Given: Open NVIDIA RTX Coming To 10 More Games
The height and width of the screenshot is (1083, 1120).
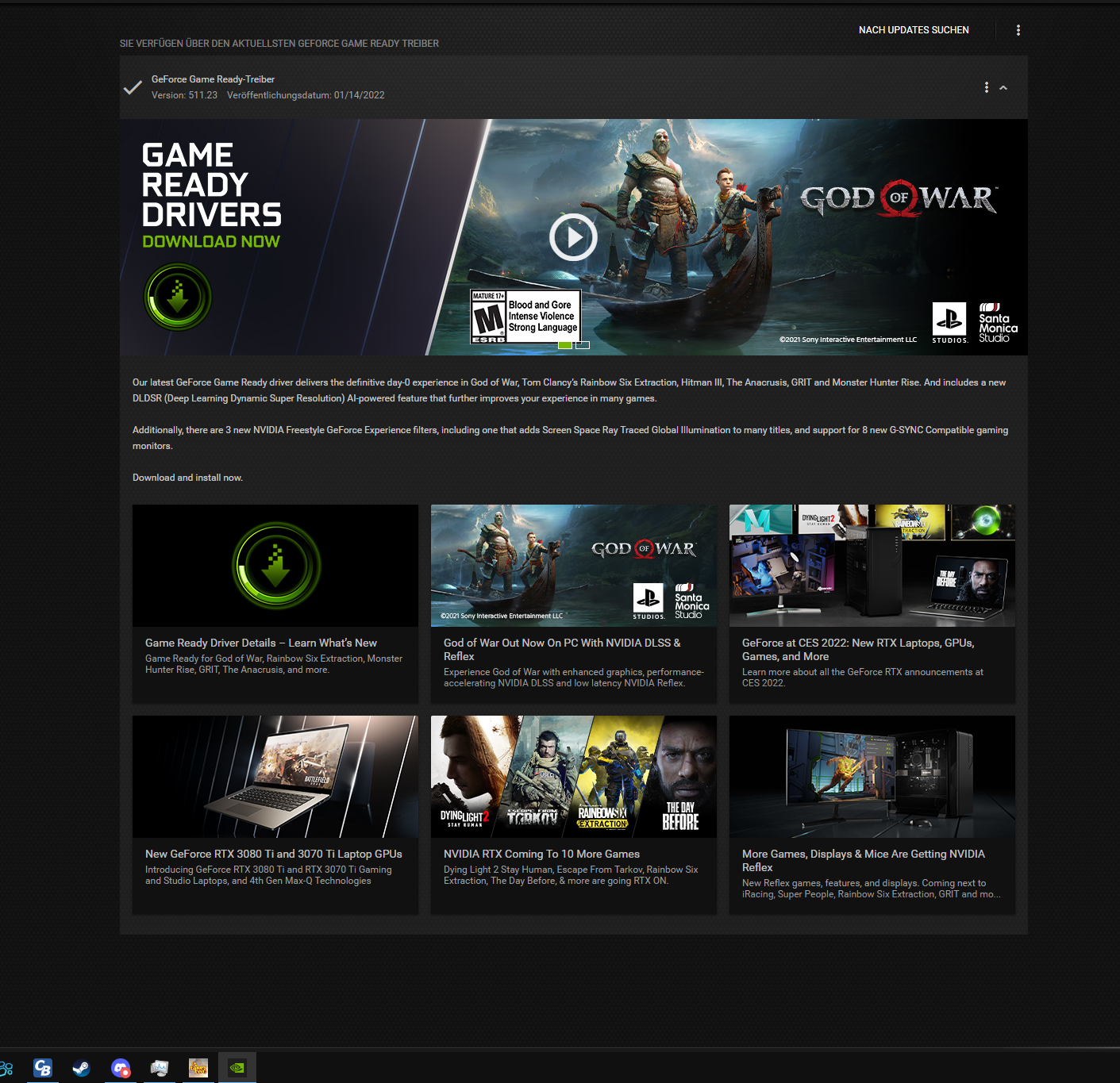Looking at the screenshot, I should coord(541,854).
